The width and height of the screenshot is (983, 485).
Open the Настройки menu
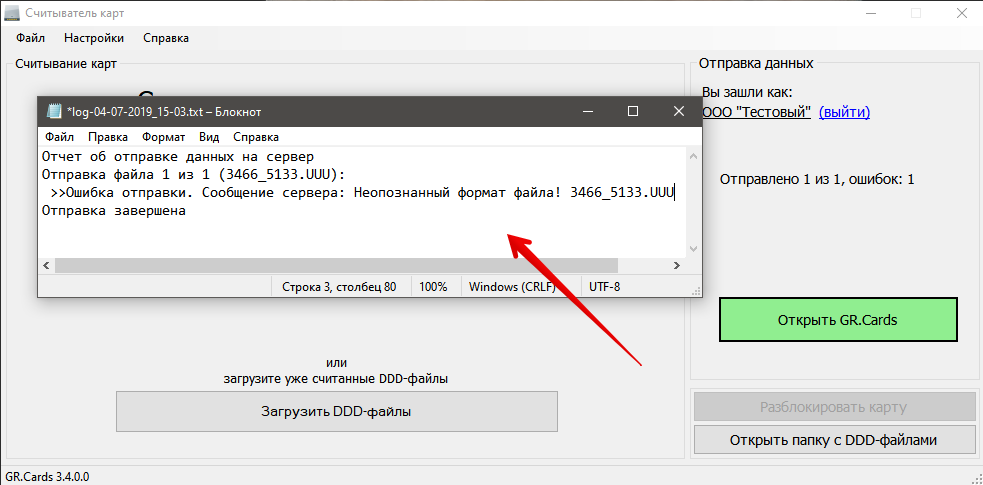[94, 38]
